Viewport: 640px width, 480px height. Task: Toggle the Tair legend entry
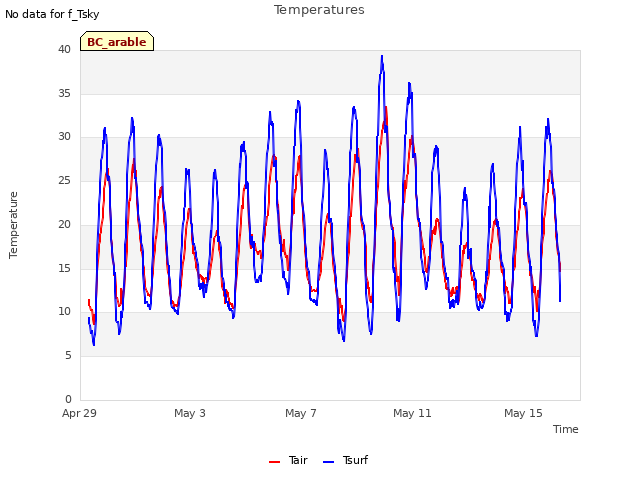point(288,460)
